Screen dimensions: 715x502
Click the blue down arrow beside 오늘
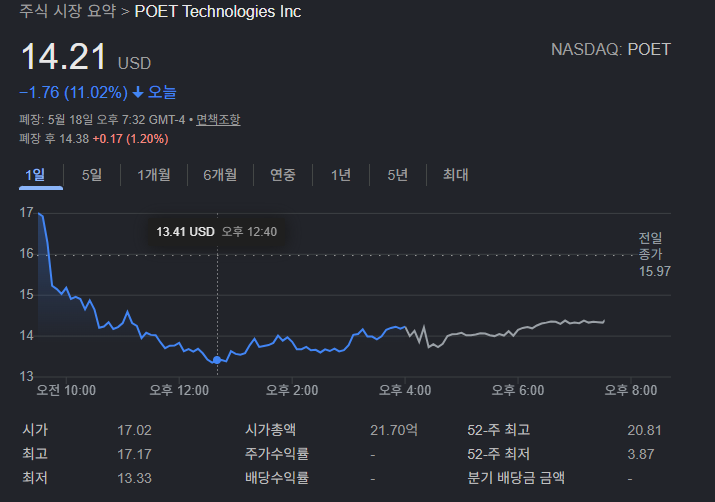tap(138, 93)
